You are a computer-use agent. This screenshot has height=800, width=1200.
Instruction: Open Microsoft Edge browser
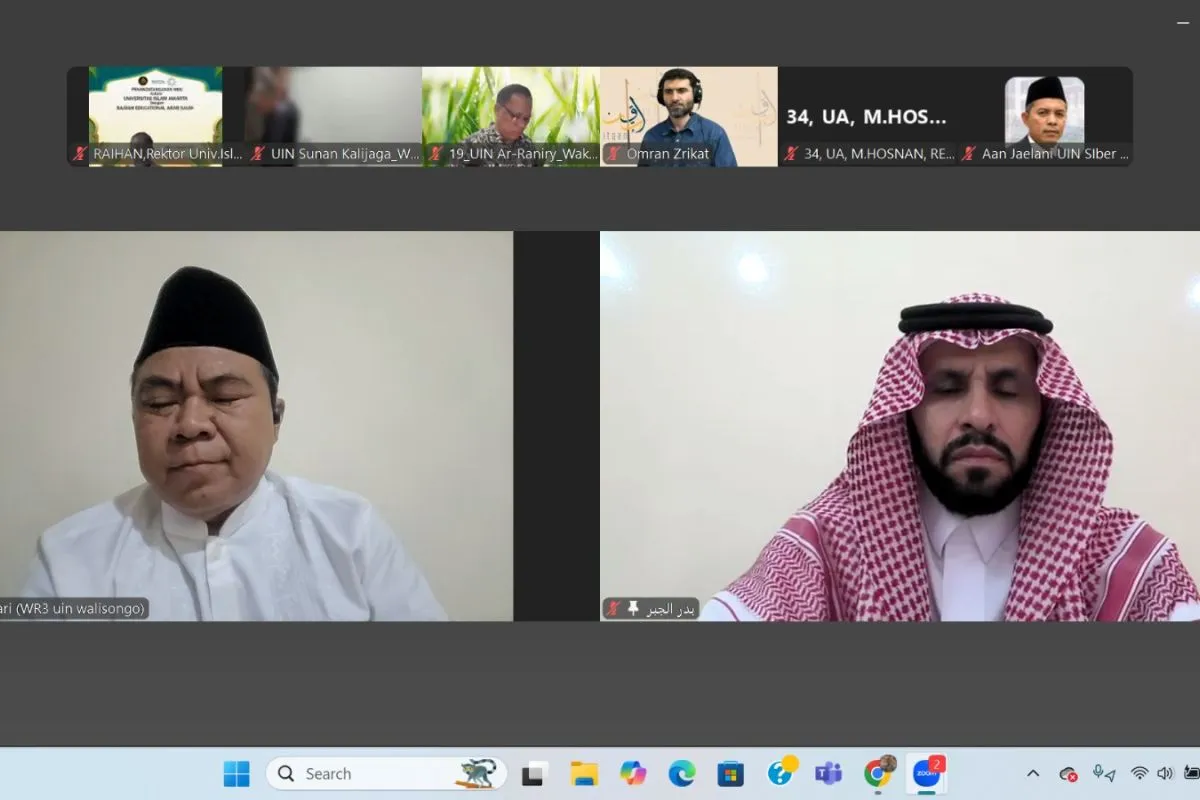682,773
